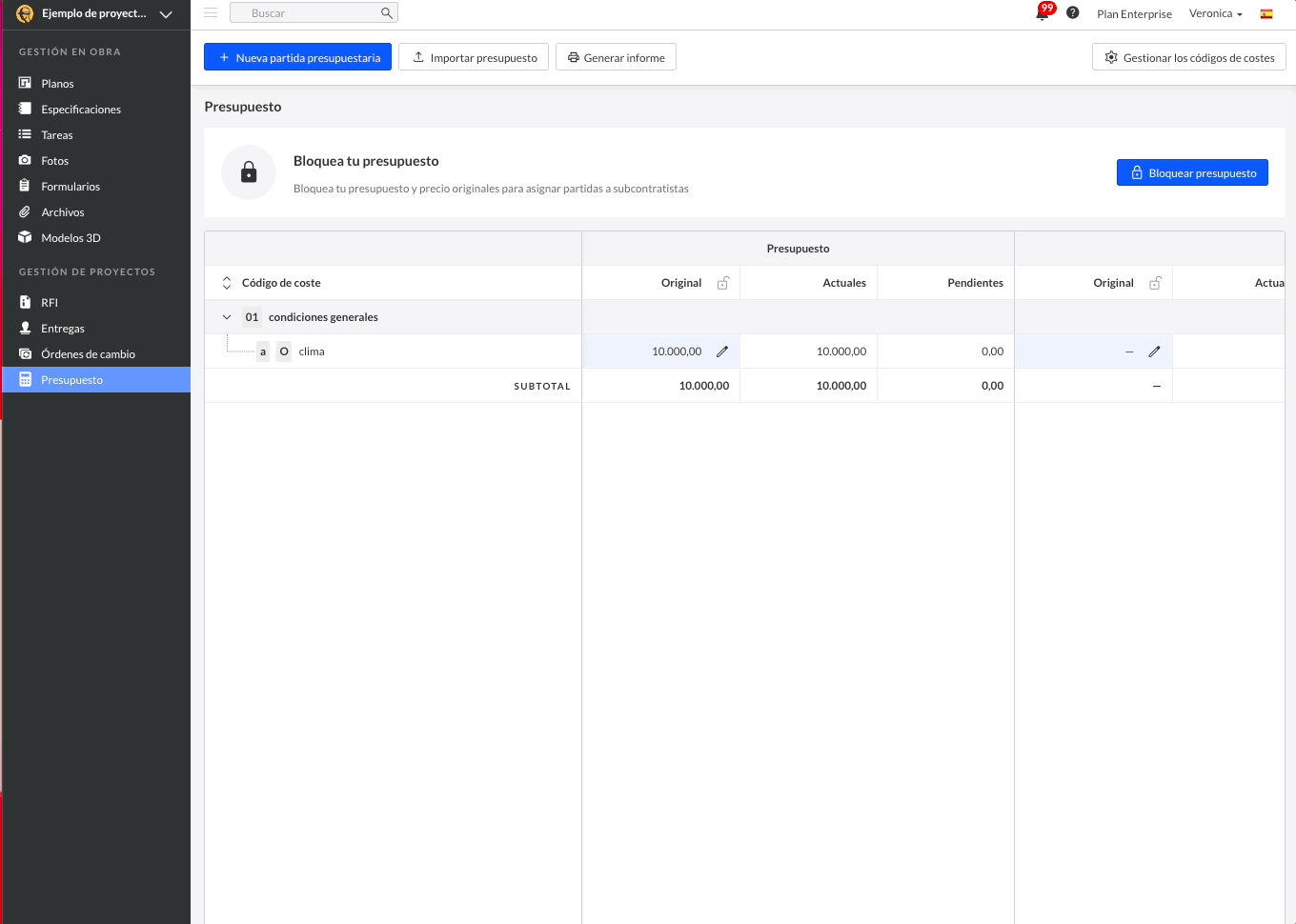Click into the Buscar search field
1296x924 pixels.
coord(314,12)
